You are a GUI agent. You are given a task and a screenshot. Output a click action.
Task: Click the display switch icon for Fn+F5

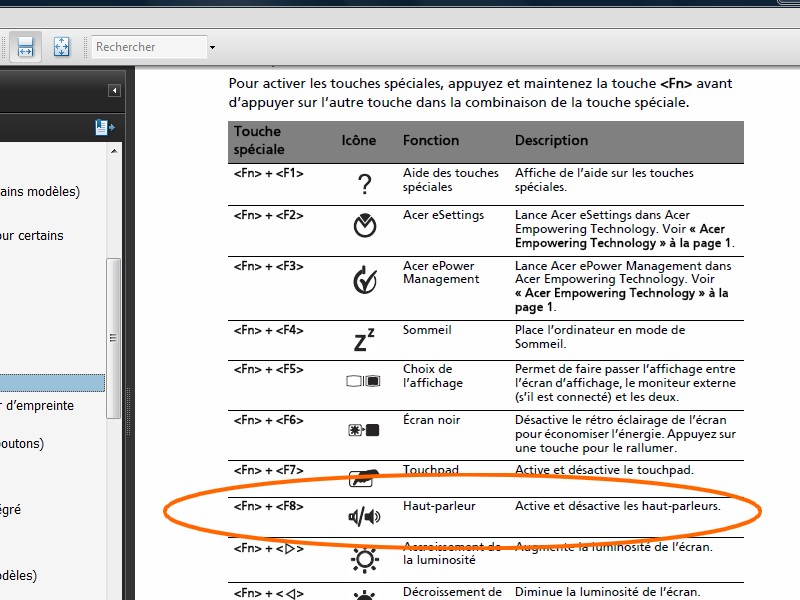364,382
